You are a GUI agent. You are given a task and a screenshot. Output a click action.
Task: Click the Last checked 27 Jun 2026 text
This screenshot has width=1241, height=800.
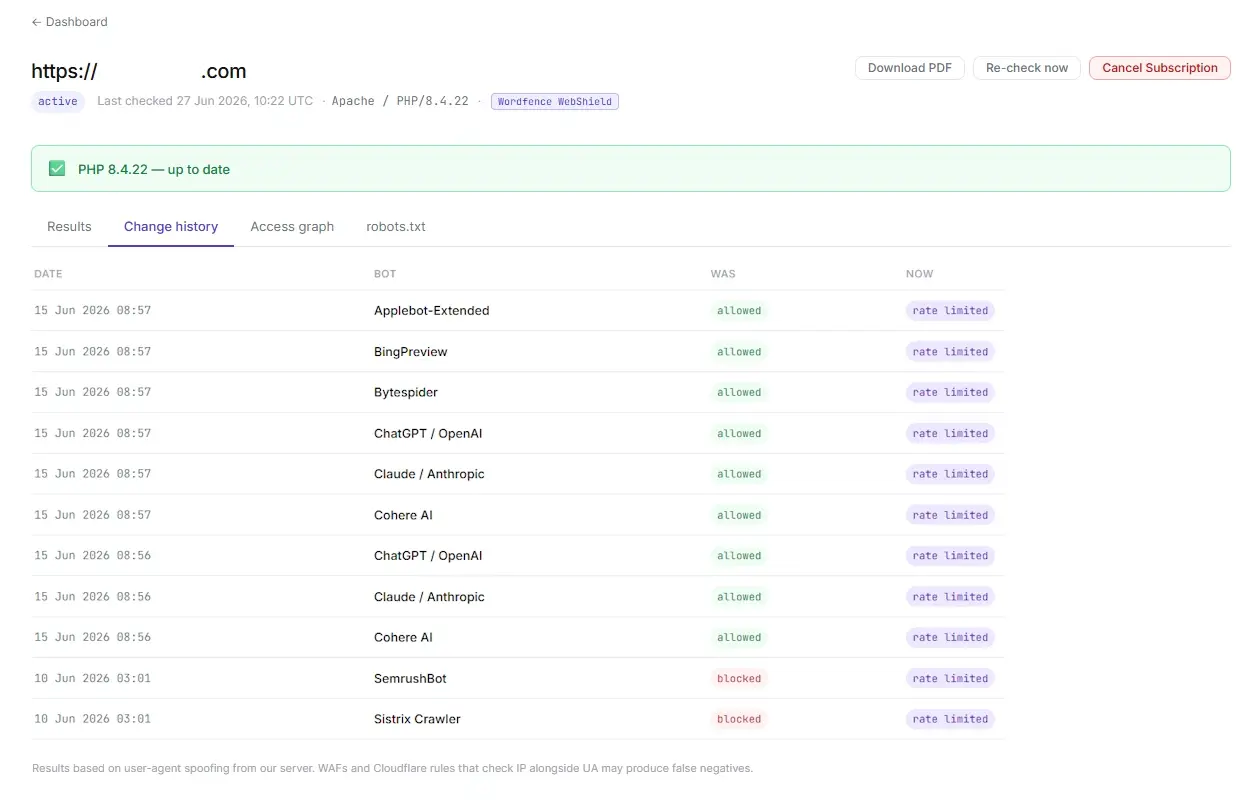[x=205, y=101]
